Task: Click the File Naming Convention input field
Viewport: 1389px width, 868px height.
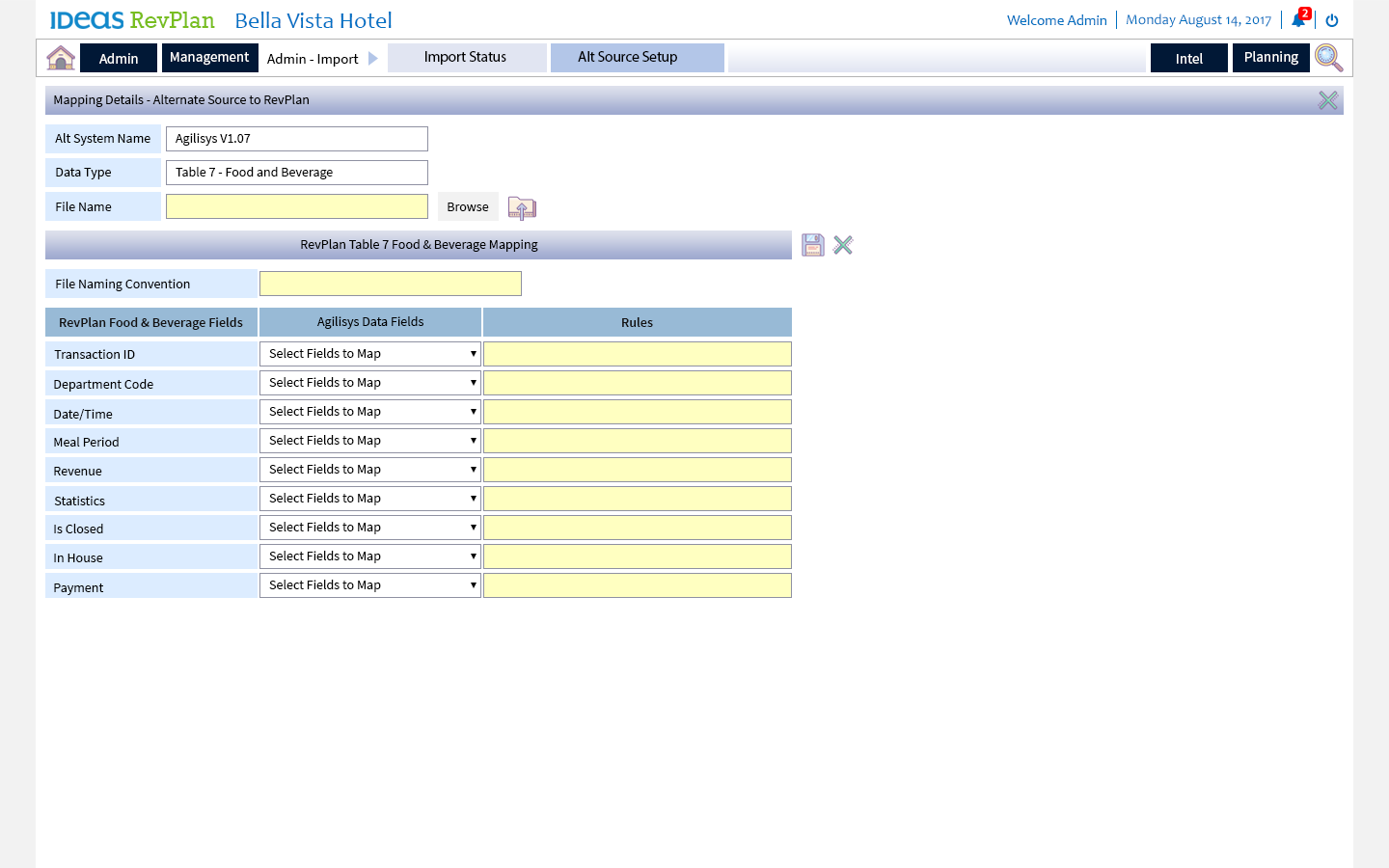Action: (x=391, y=284)
